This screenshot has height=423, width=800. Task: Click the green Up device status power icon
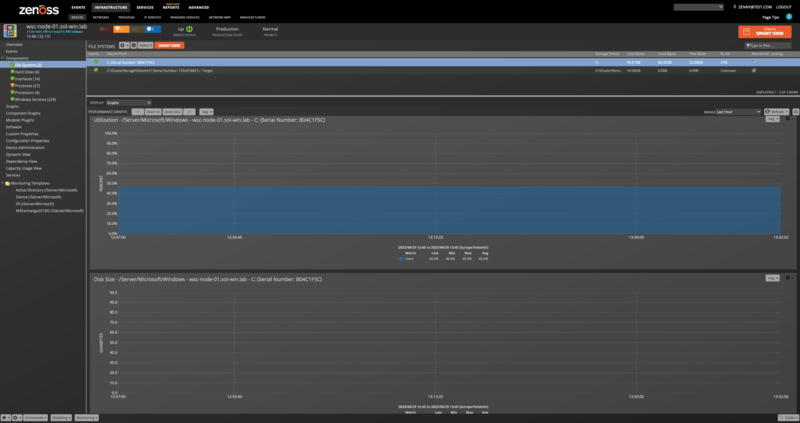189,29
